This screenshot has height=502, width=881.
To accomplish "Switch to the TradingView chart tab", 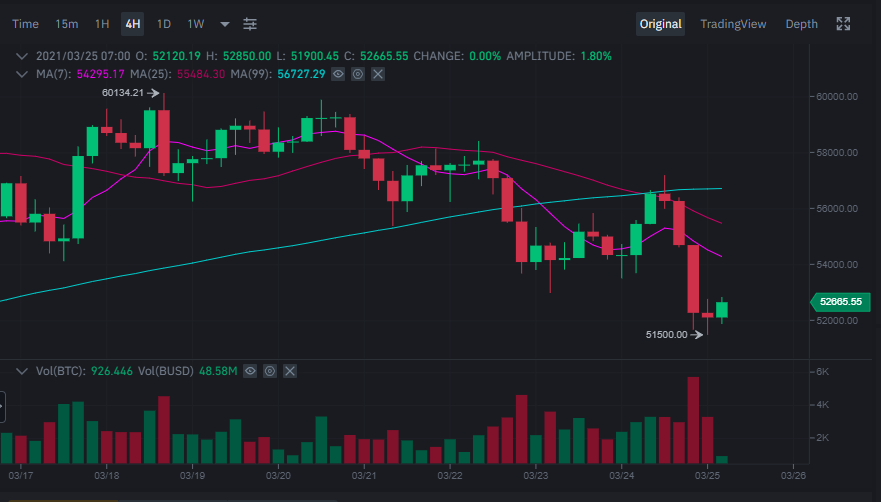I will (733, 24).
